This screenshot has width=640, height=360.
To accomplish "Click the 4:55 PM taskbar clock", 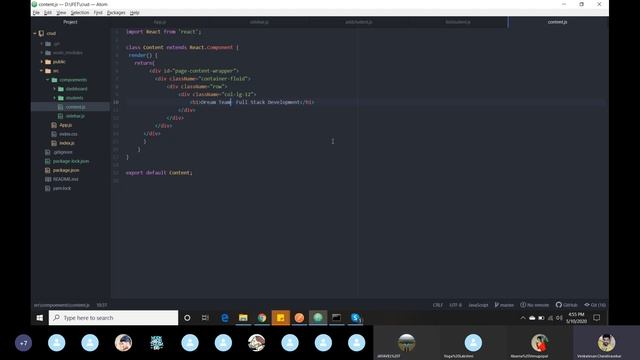I will (576, 318).
